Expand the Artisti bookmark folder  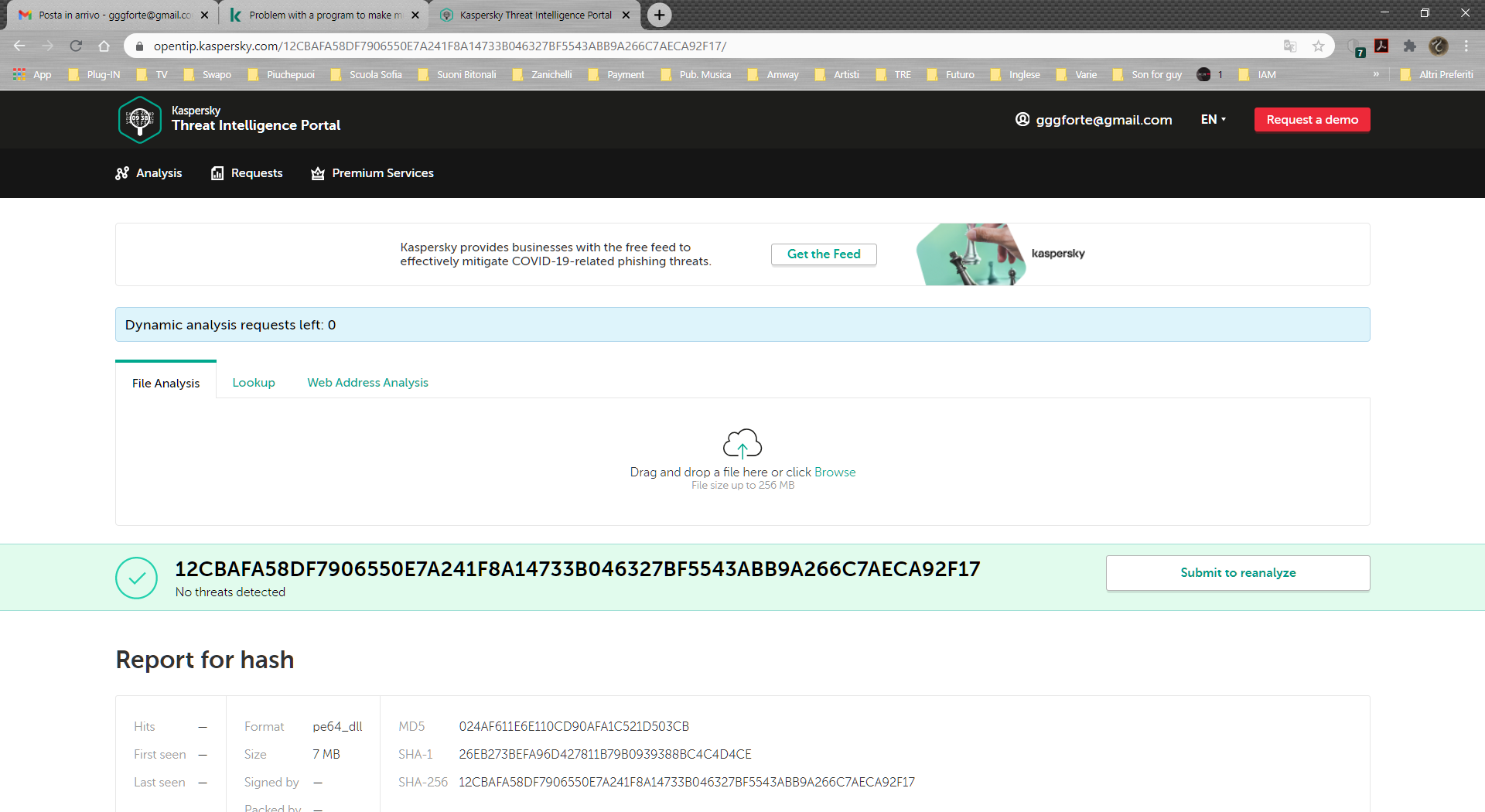click(x=837, y=75)
